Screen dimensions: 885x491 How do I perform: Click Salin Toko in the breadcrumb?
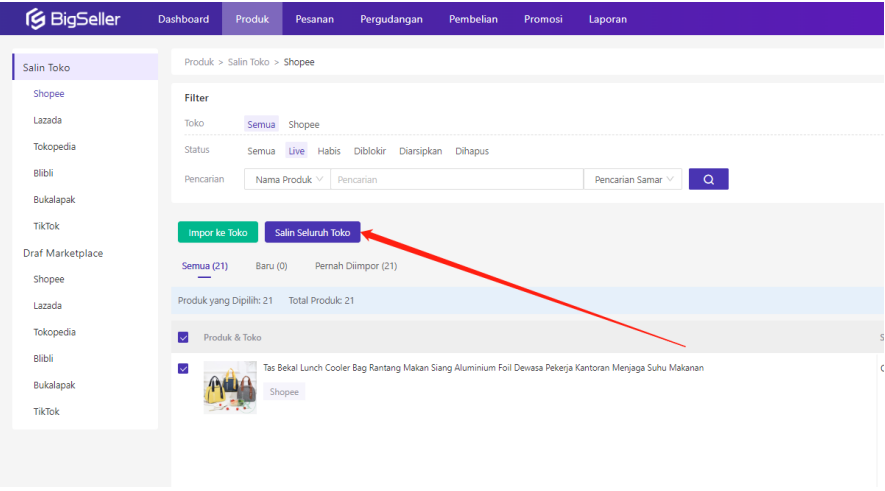click(x=248, y=62)
